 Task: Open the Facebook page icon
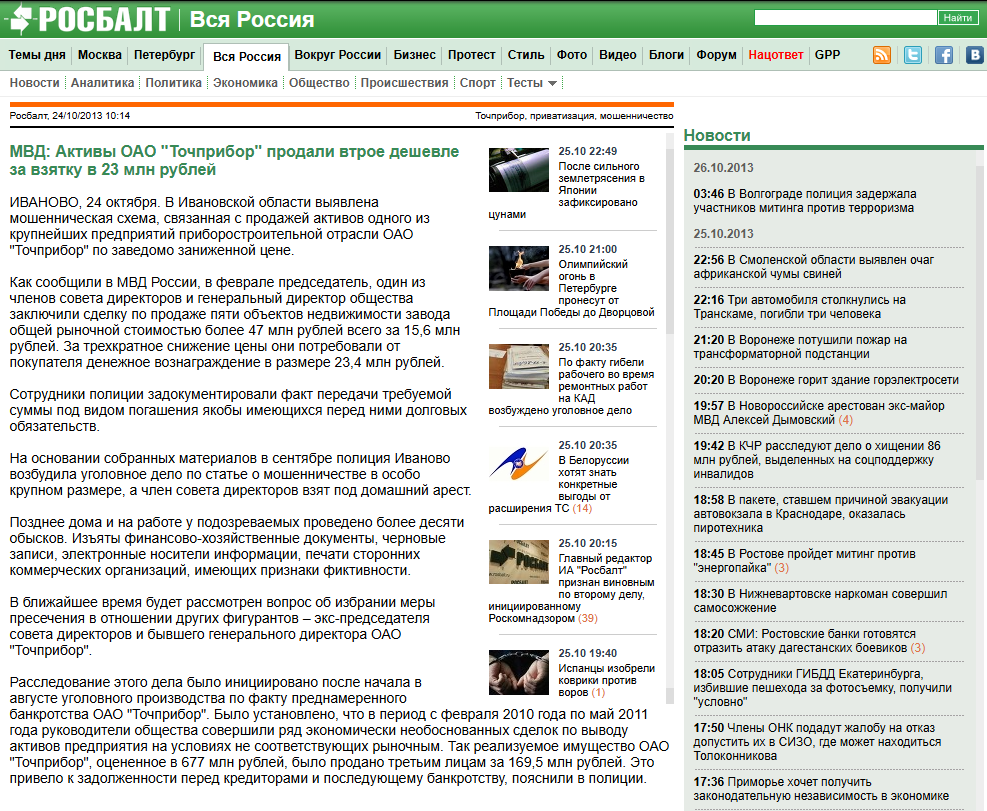pyautogui.click(x=944, y=55)
